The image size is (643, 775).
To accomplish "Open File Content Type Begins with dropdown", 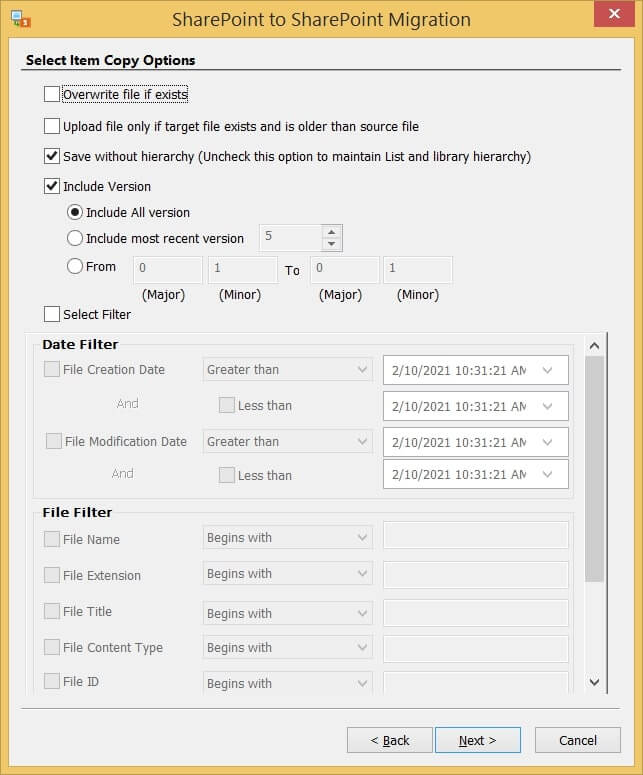I will [x=288, y=647].
